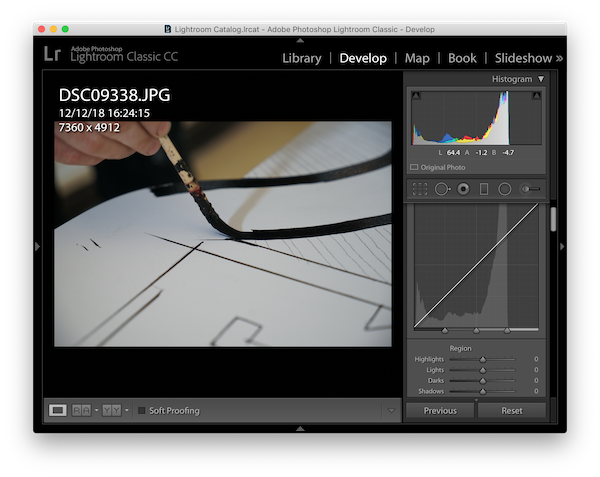
Task: Select the Red Eye Correction tool
Action: (x=463, y=189)
